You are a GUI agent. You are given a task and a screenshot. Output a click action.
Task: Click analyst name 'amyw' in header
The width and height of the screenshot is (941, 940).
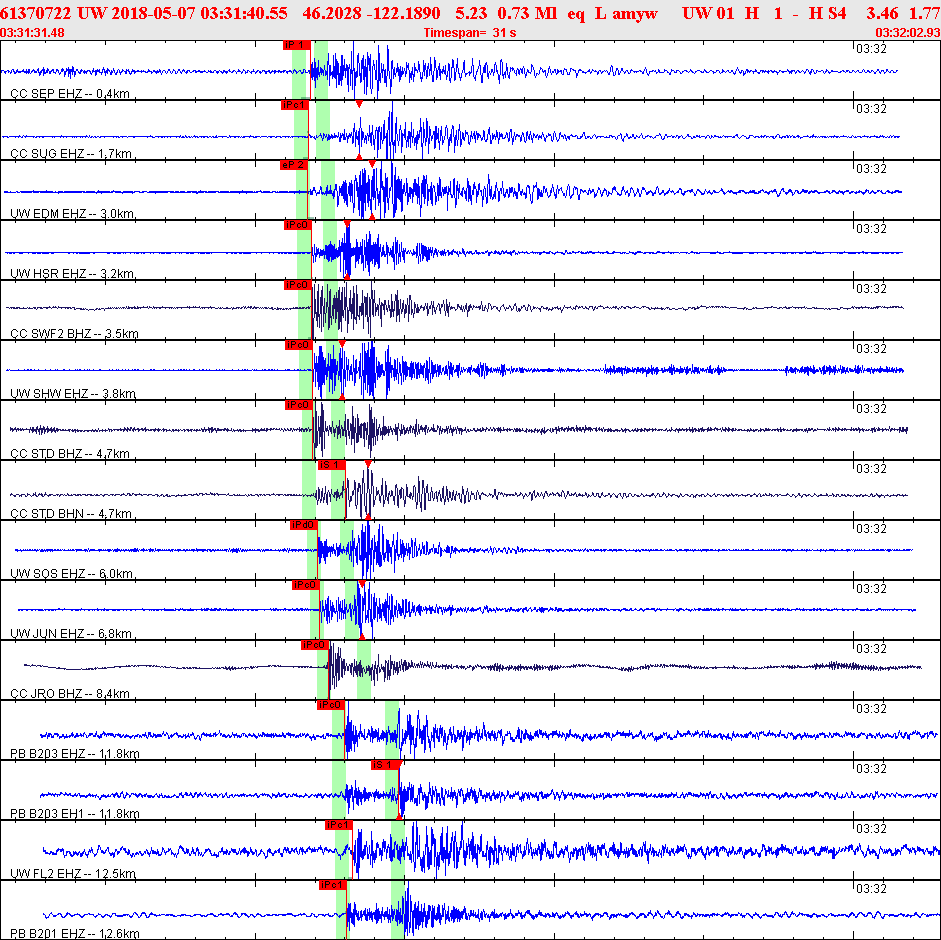coord(635,13)
